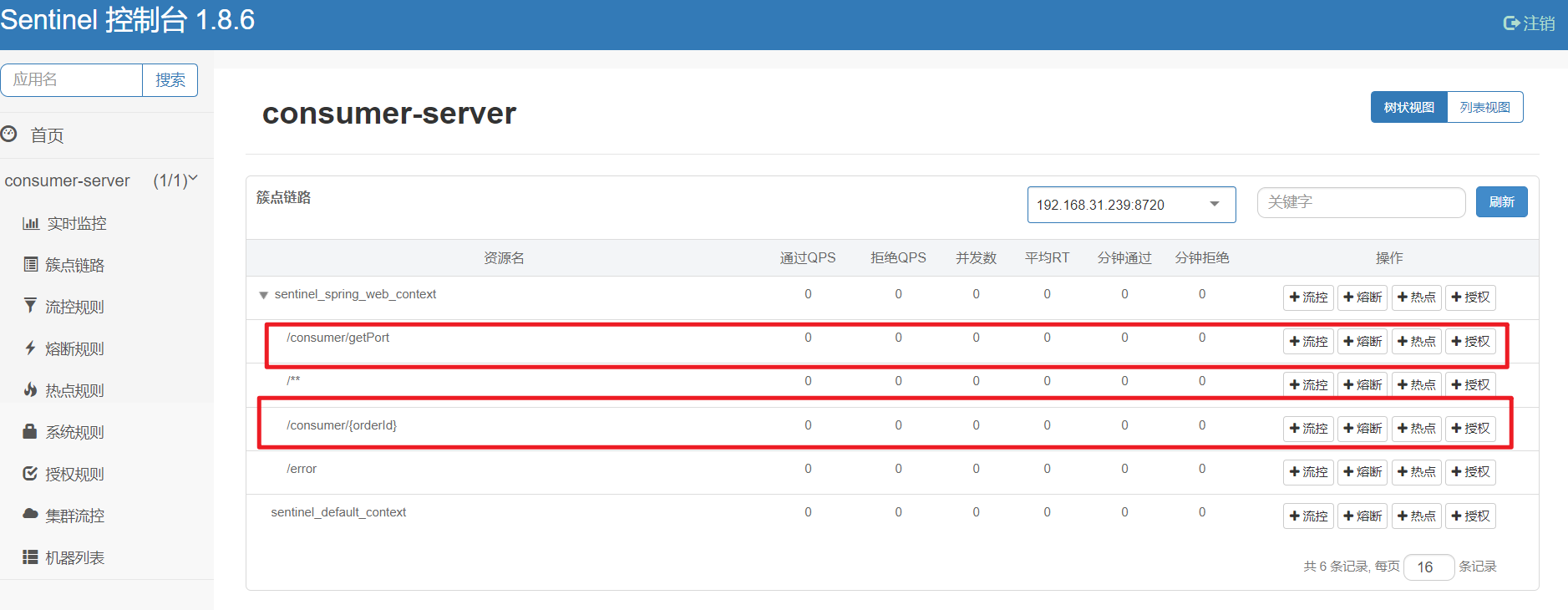This screenshot has height=610, width=1568.
Task: Switch to 列表视图 list view
Action: [x=1485, y=107]
